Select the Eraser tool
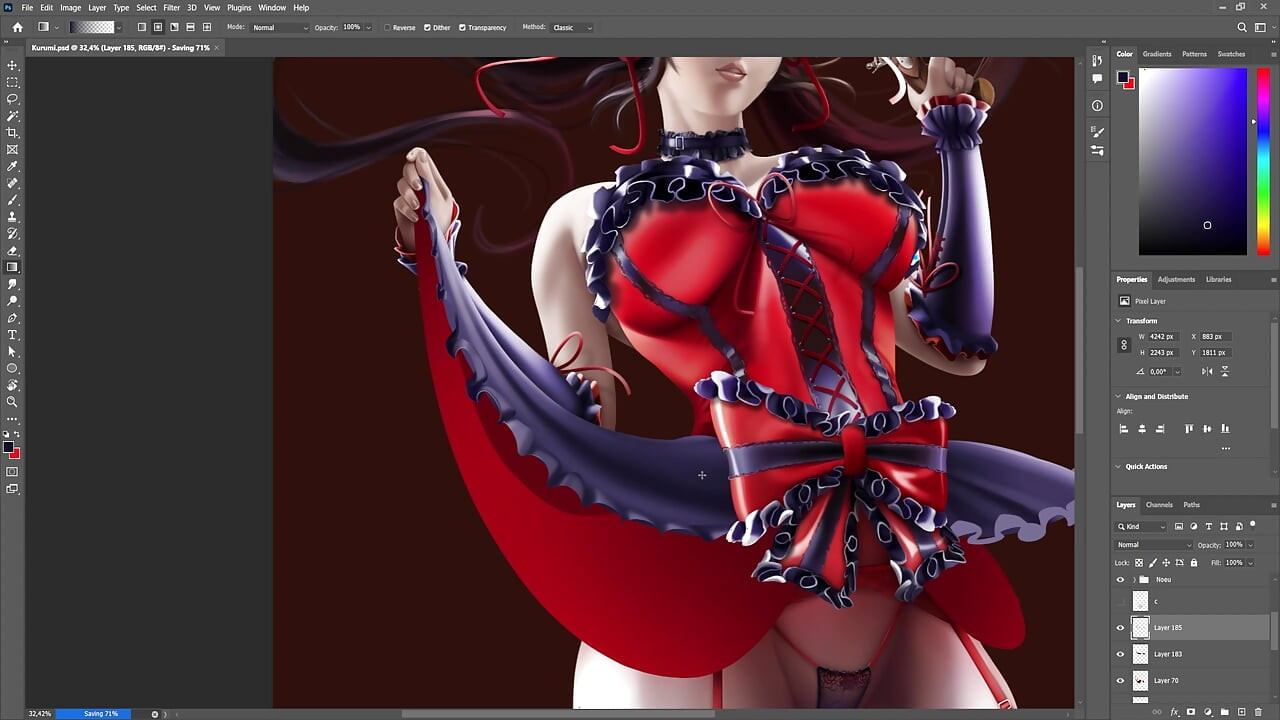1280x720 pixels. 13,251
